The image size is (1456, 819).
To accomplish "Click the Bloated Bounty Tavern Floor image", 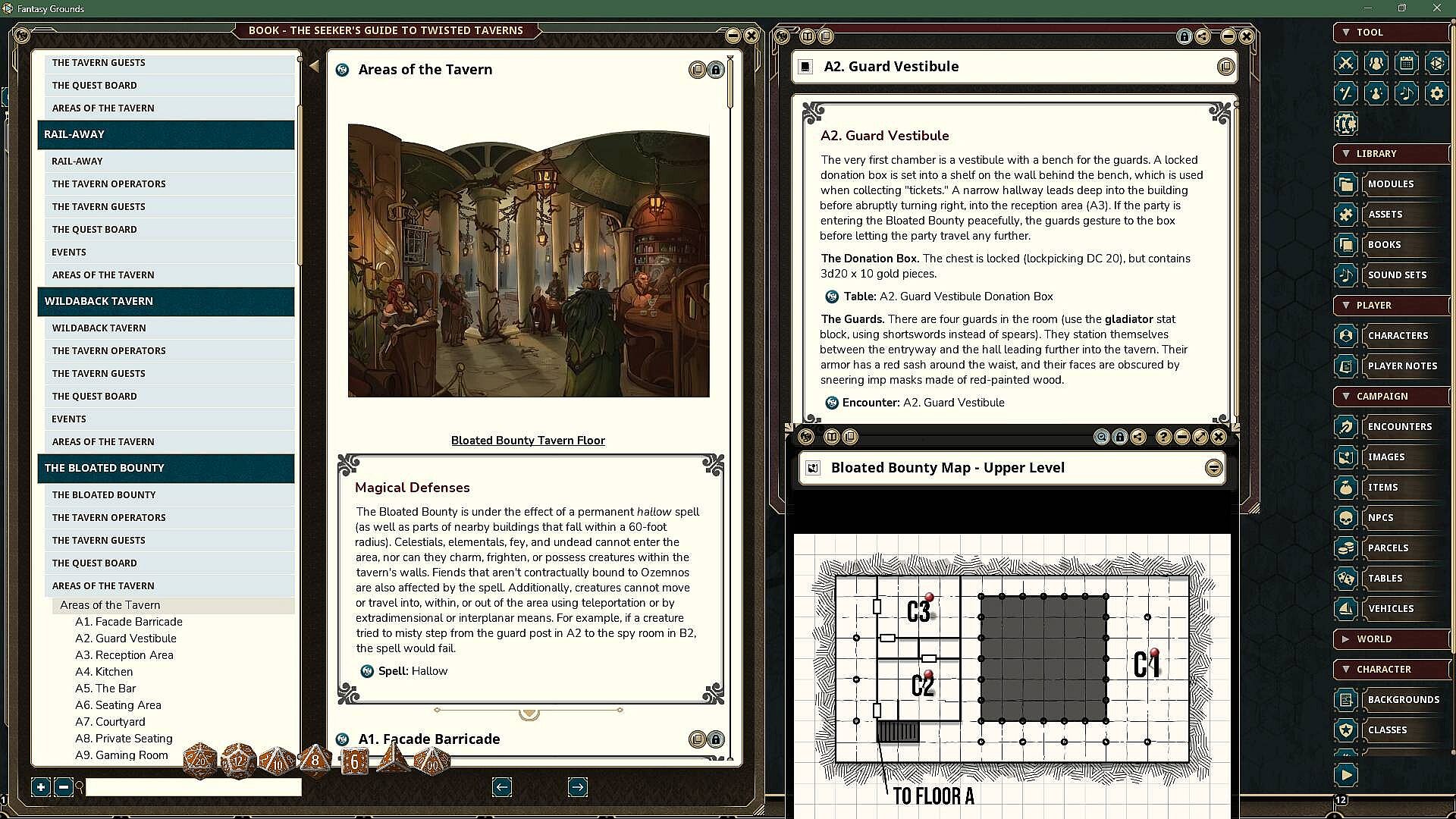I will 529,260.
